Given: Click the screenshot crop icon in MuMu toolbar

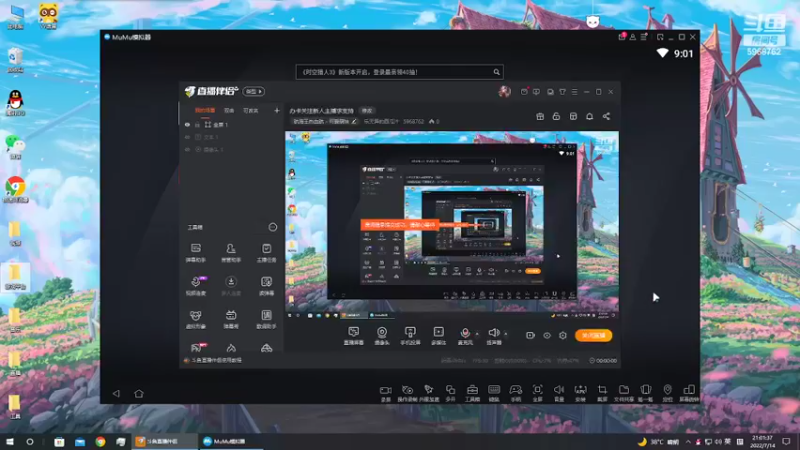Looking at the screenshot, I should (602, 393).
